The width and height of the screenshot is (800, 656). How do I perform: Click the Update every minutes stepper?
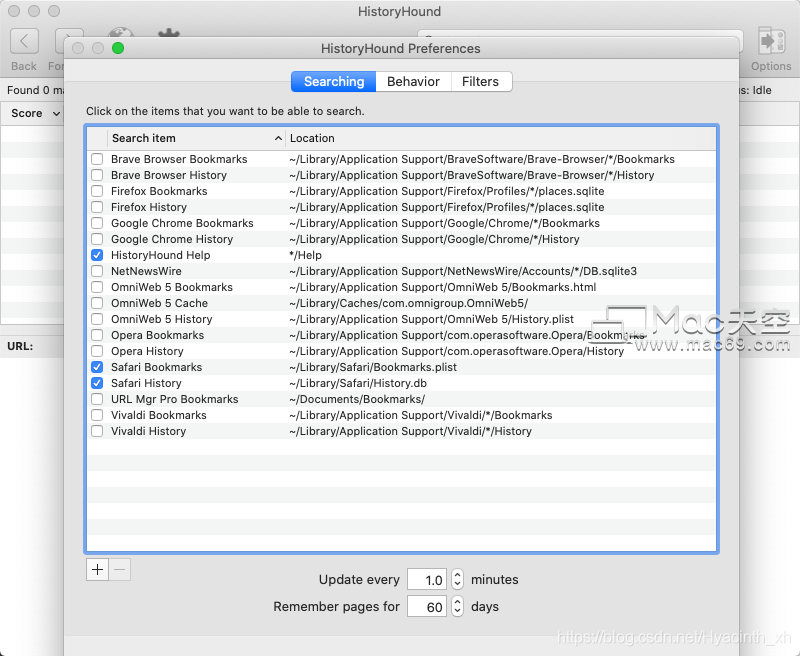pyautogui.click(x=457, y=579)
